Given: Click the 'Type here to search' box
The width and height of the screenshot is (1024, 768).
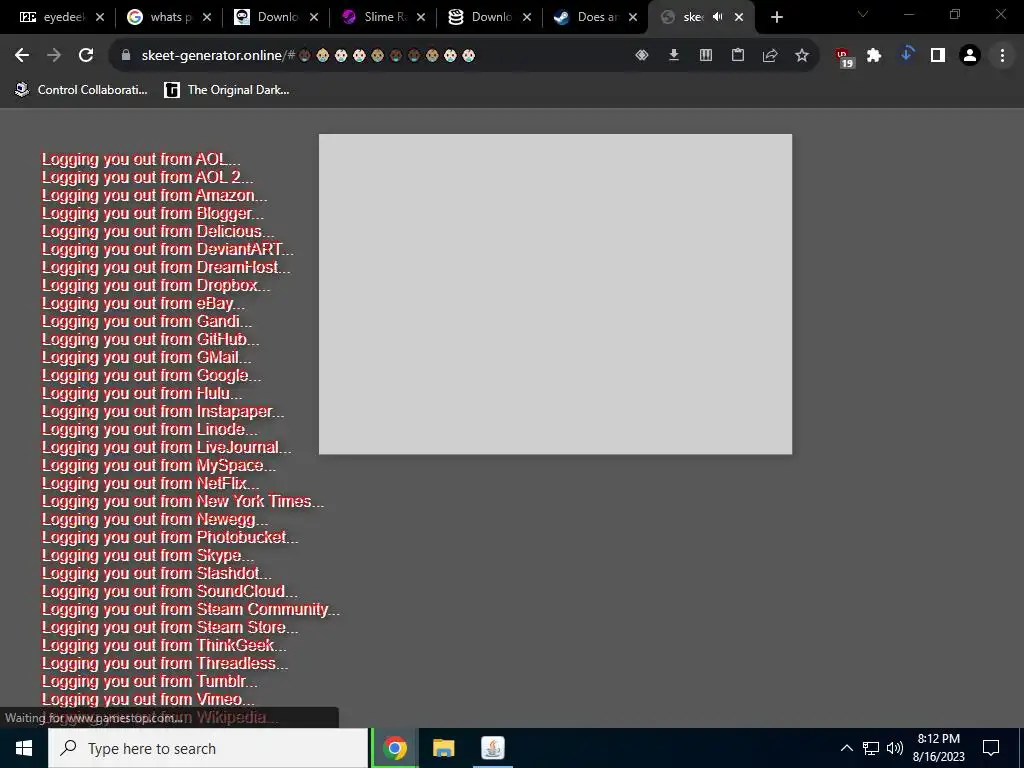Looking at the screenshot, I should (x=208, y=748).
